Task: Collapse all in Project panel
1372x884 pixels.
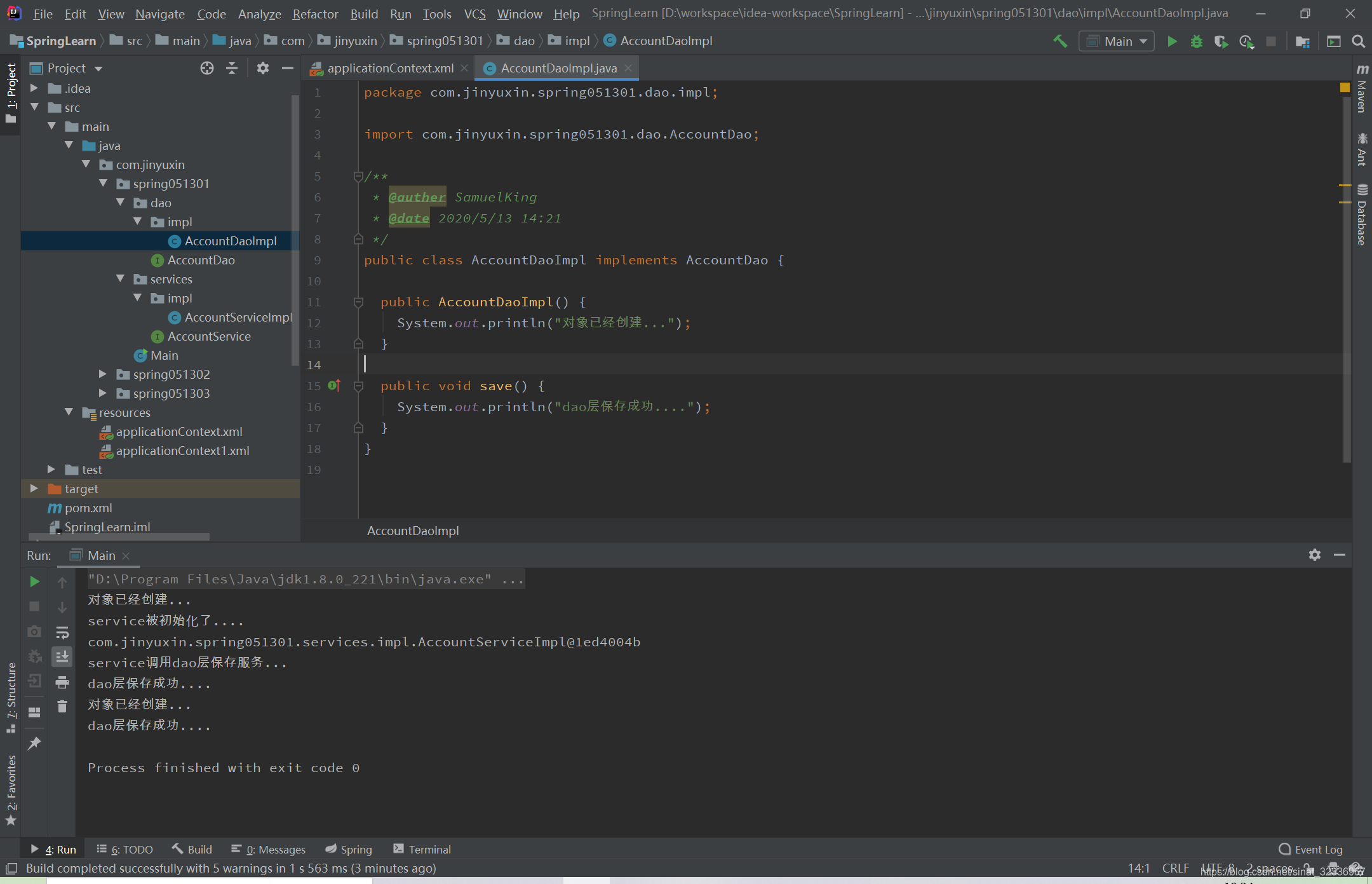Action: pos(232,68)
